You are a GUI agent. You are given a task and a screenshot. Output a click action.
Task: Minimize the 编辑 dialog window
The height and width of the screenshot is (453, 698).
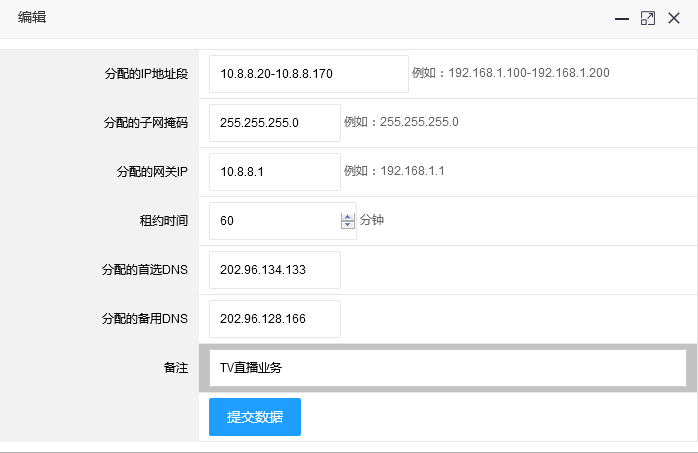[x=622, y=19]
